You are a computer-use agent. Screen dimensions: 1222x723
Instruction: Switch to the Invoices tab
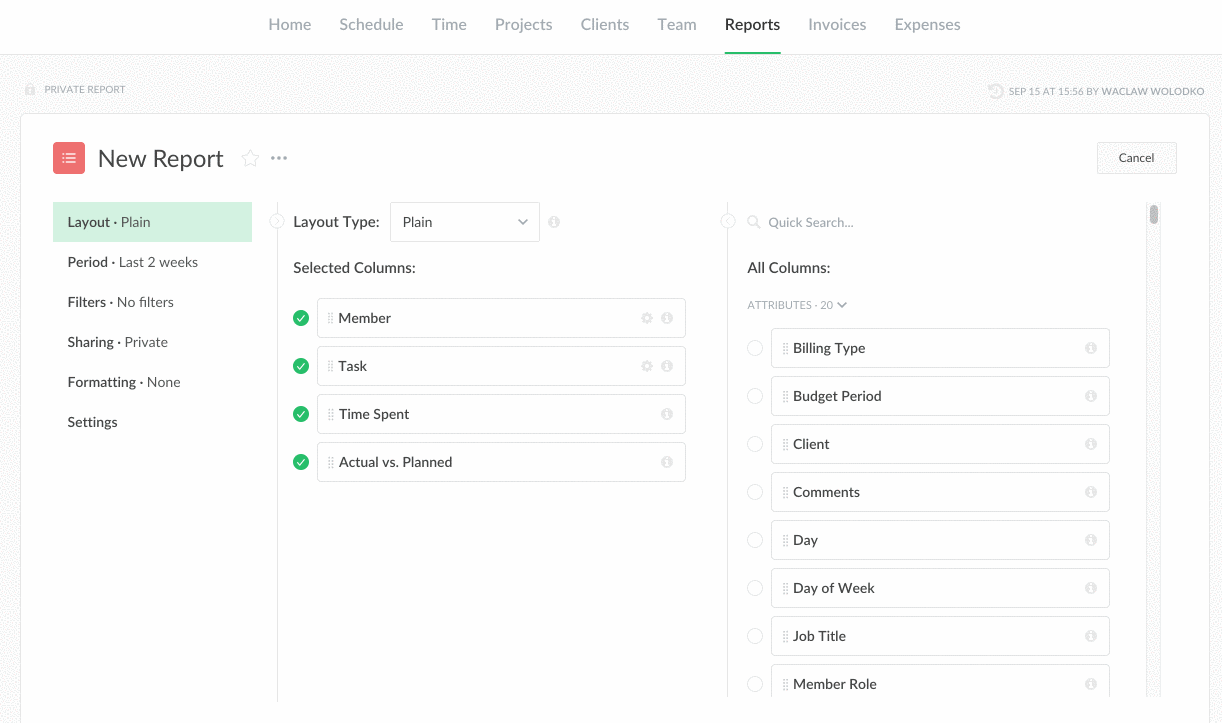837,25
